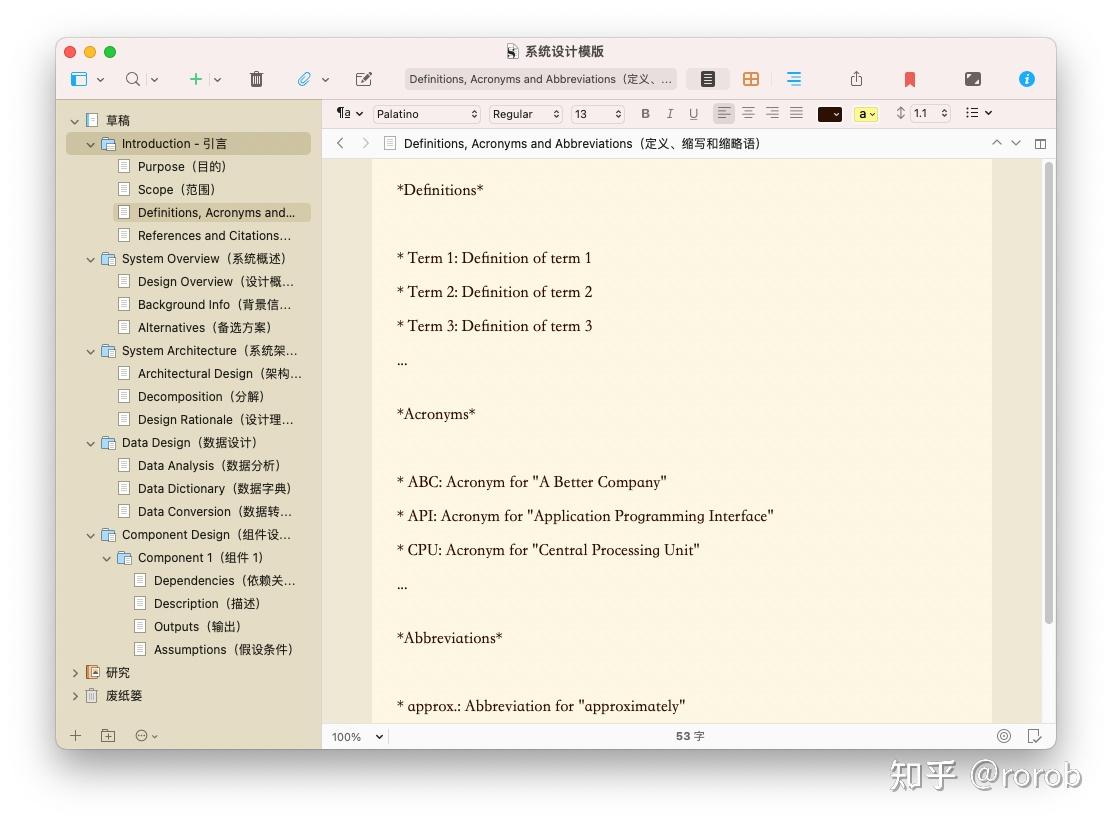Expand the 研究 folder

(75, 673)
